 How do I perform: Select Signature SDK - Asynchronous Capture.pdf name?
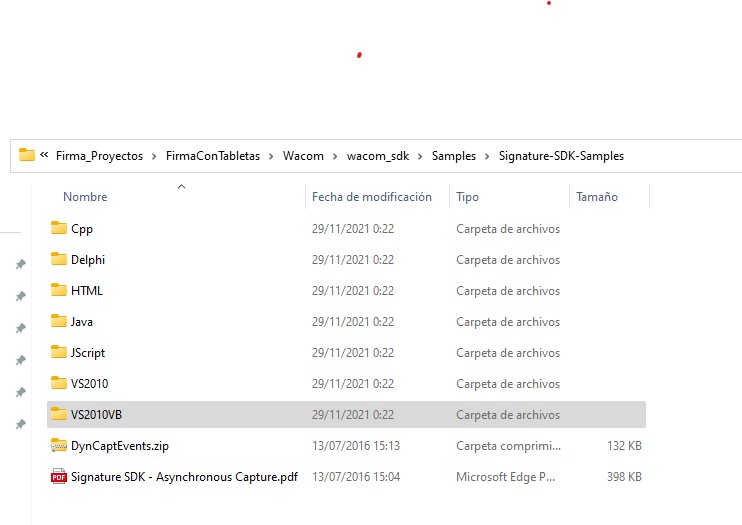185,477
